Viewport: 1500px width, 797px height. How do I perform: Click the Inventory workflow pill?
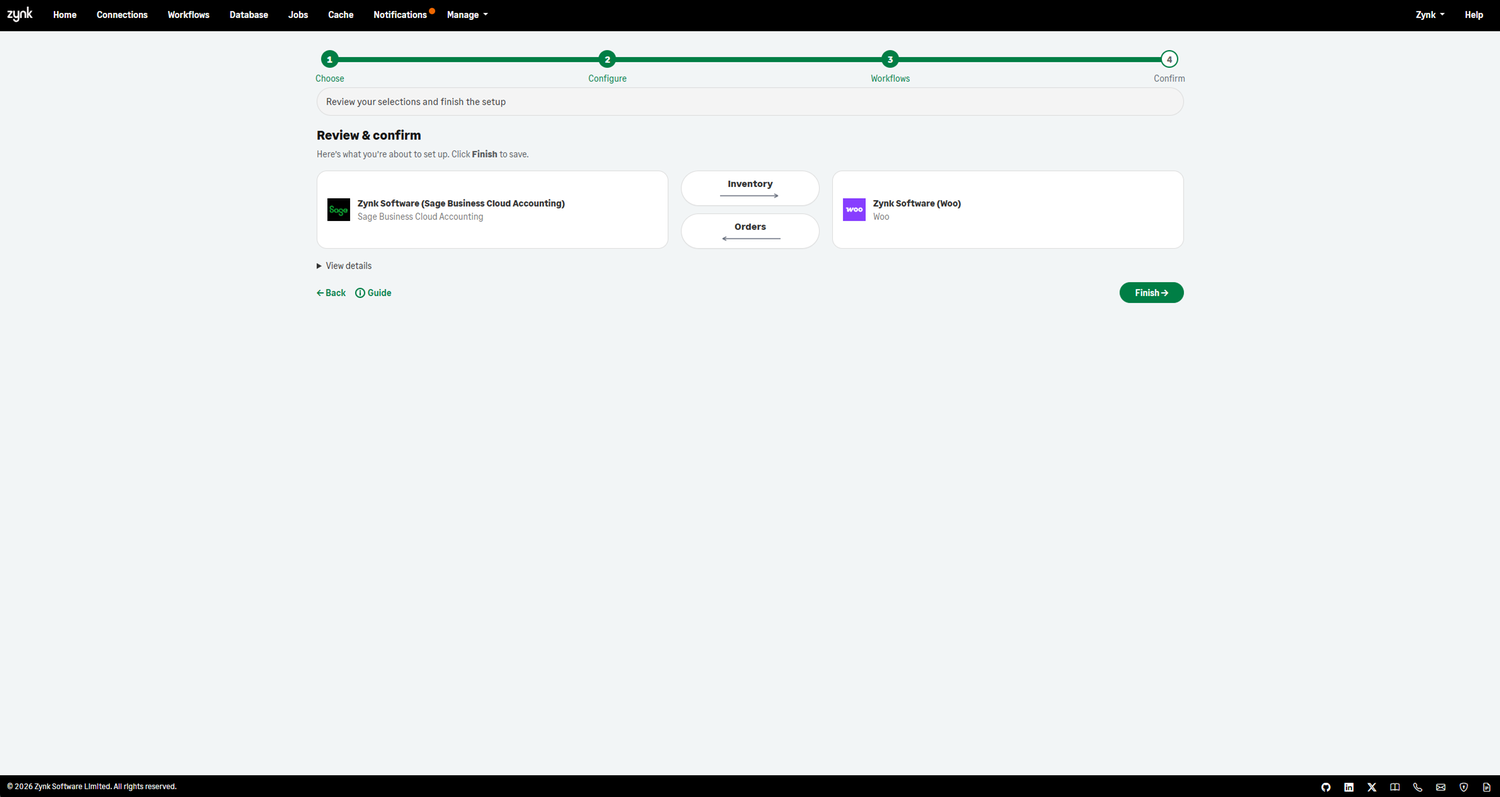pyautogui.click(x=749, y=187)
